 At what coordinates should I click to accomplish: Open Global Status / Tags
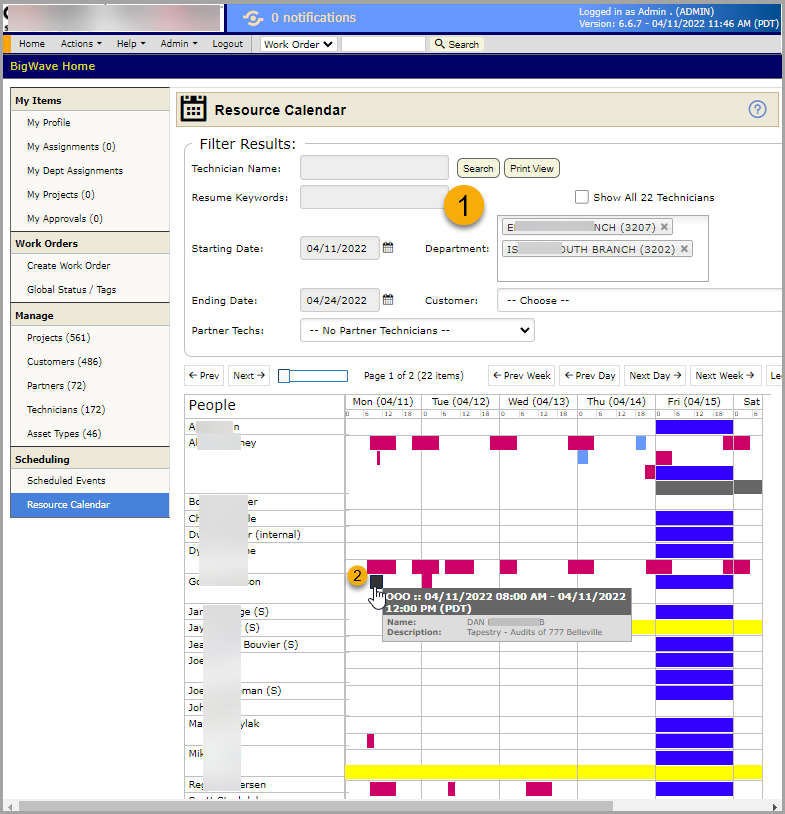(72, 289)
